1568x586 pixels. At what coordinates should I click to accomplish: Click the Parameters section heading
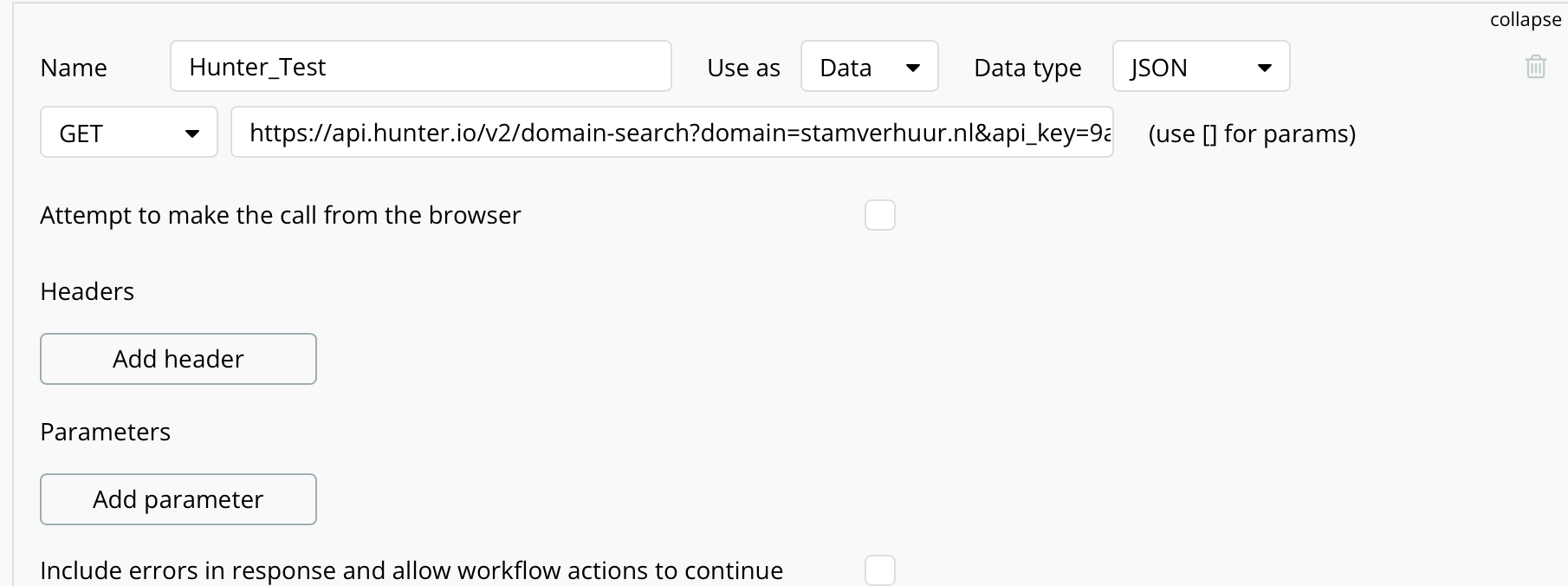105,432
